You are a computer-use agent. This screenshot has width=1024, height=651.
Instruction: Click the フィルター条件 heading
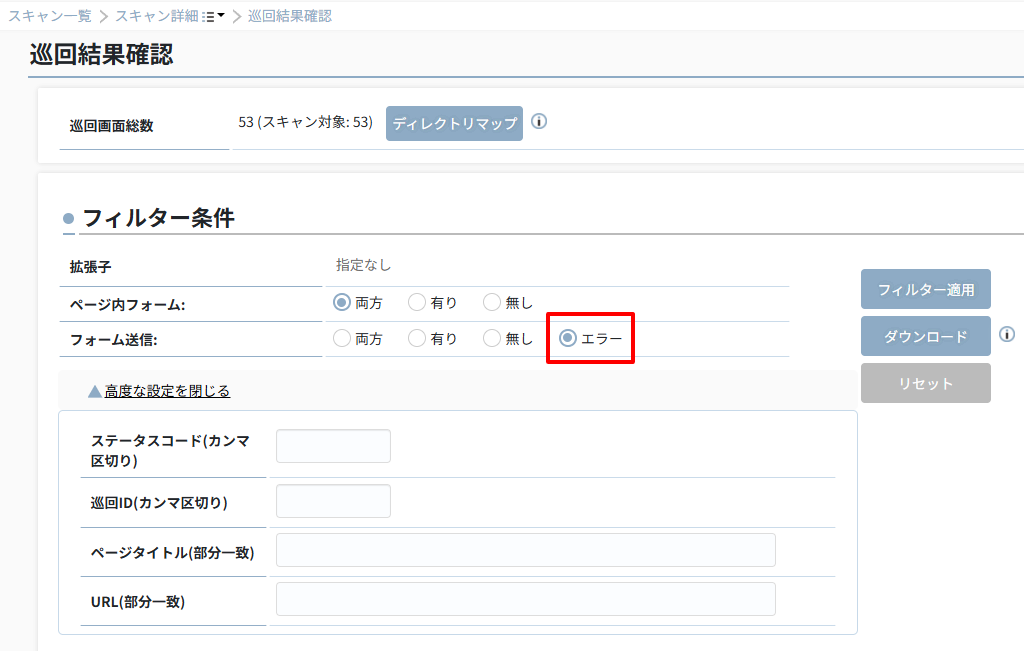158,218
